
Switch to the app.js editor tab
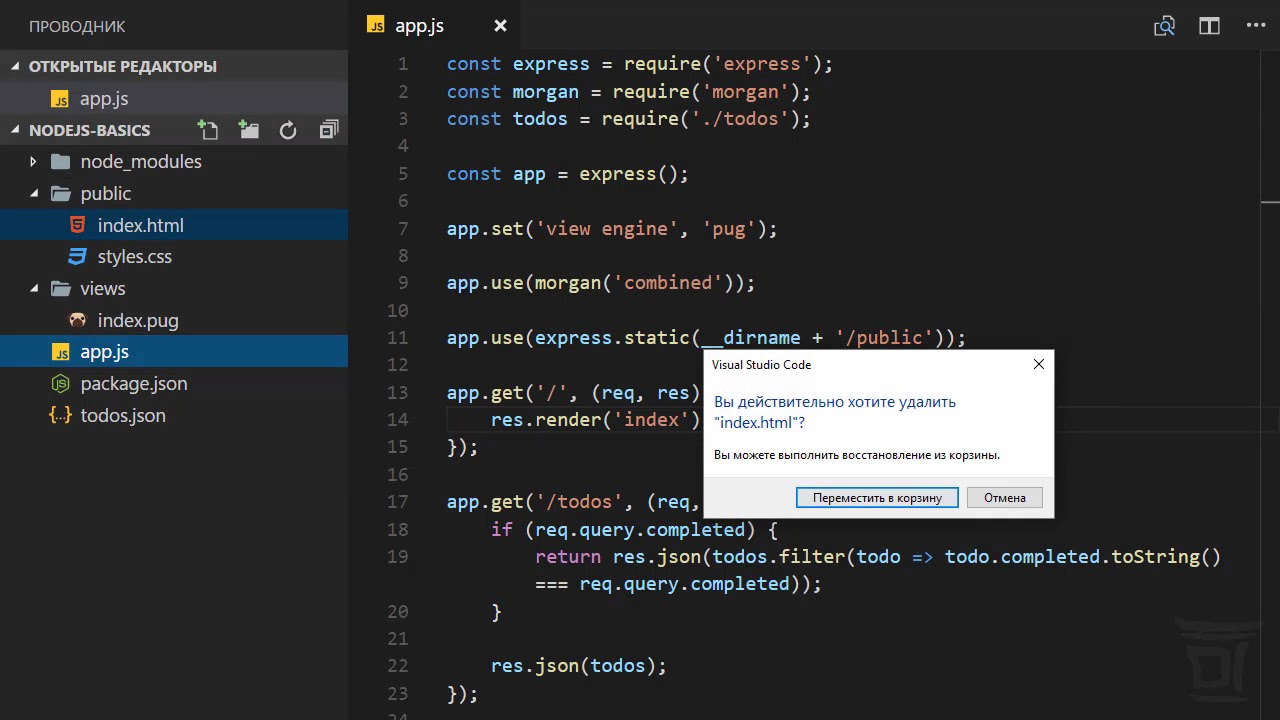(419, 26)
